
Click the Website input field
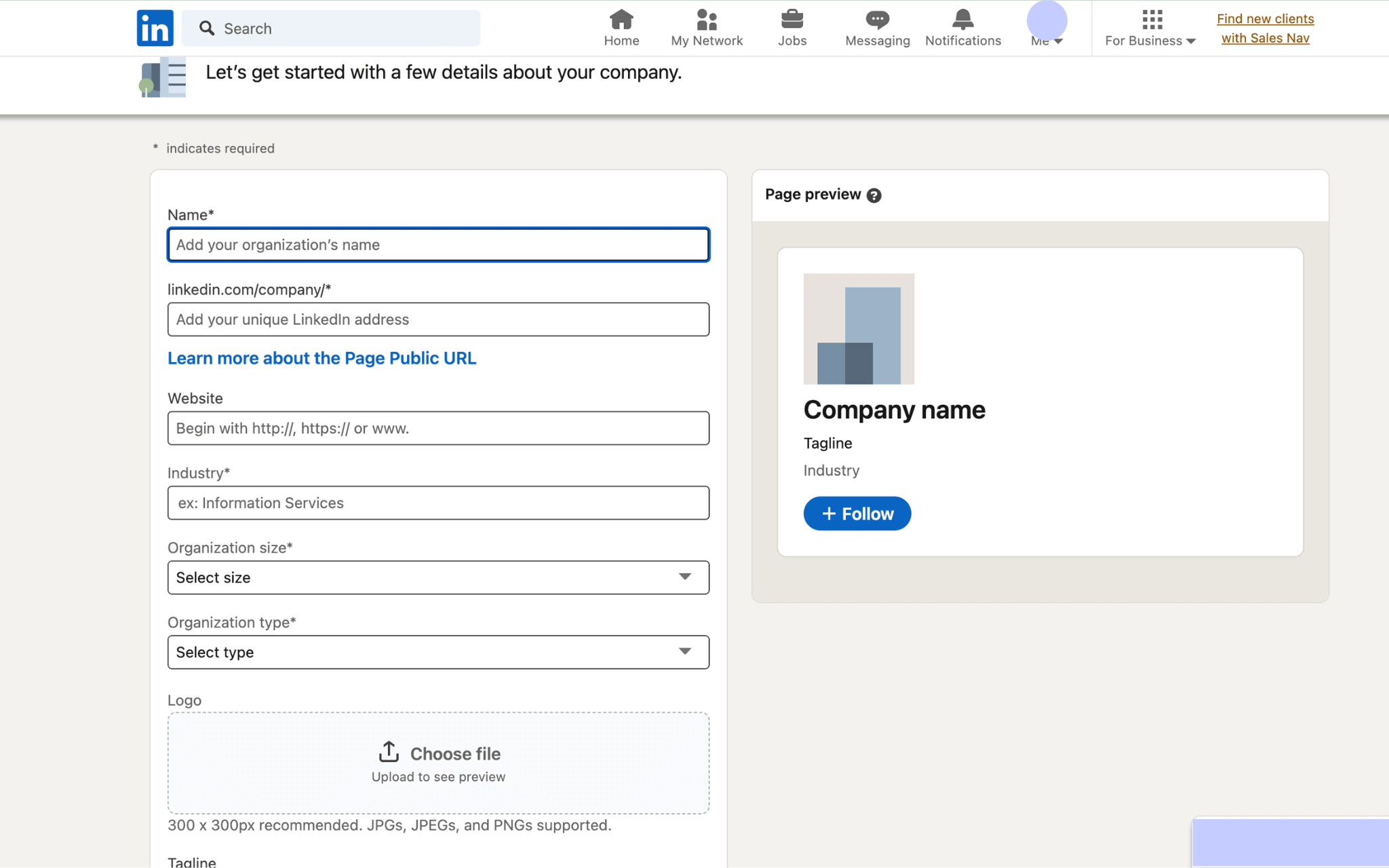pyautogui.click(x=438, y=428)
